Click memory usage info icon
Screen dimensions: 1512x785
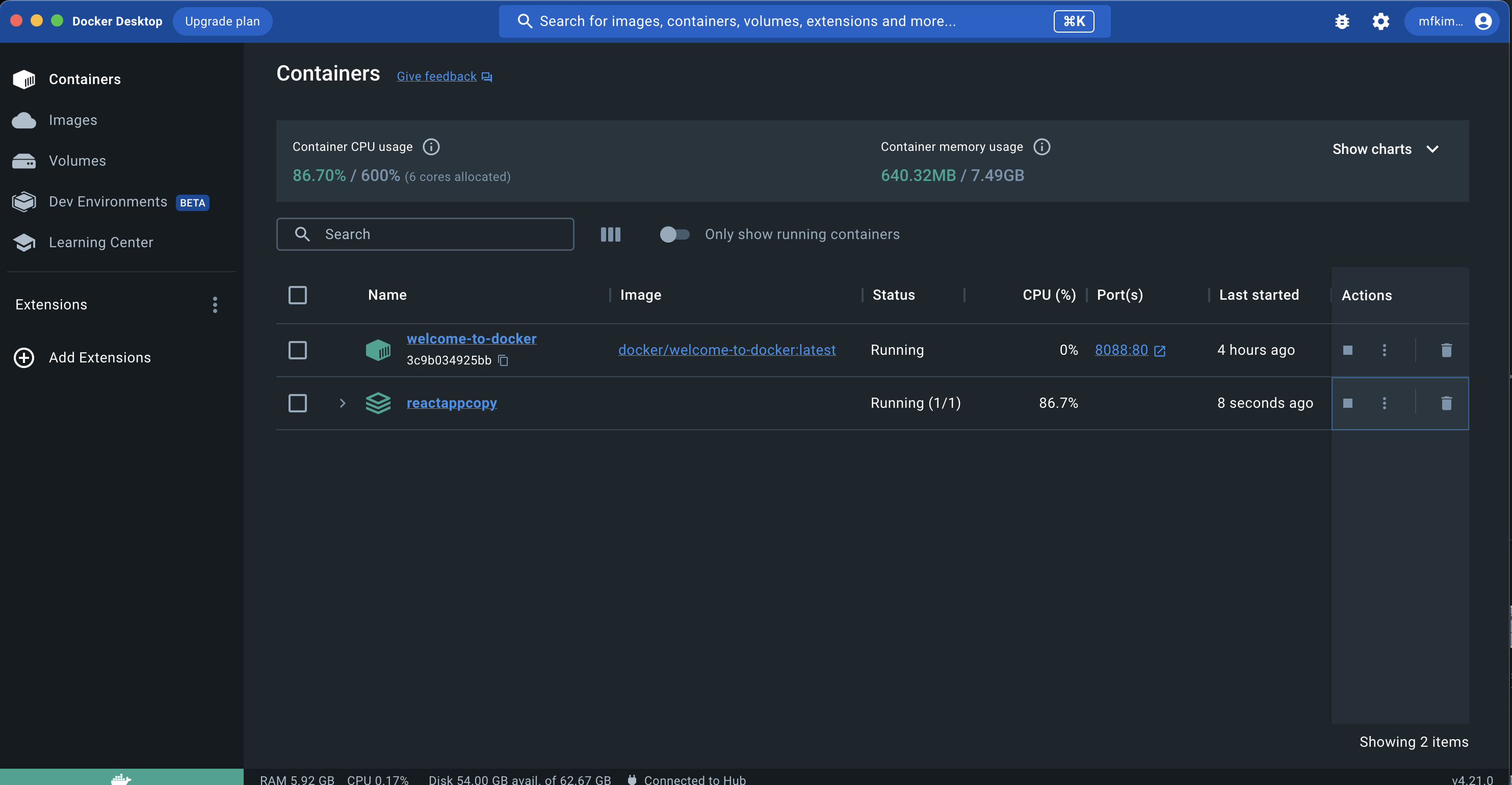(x=1042, y=147)
